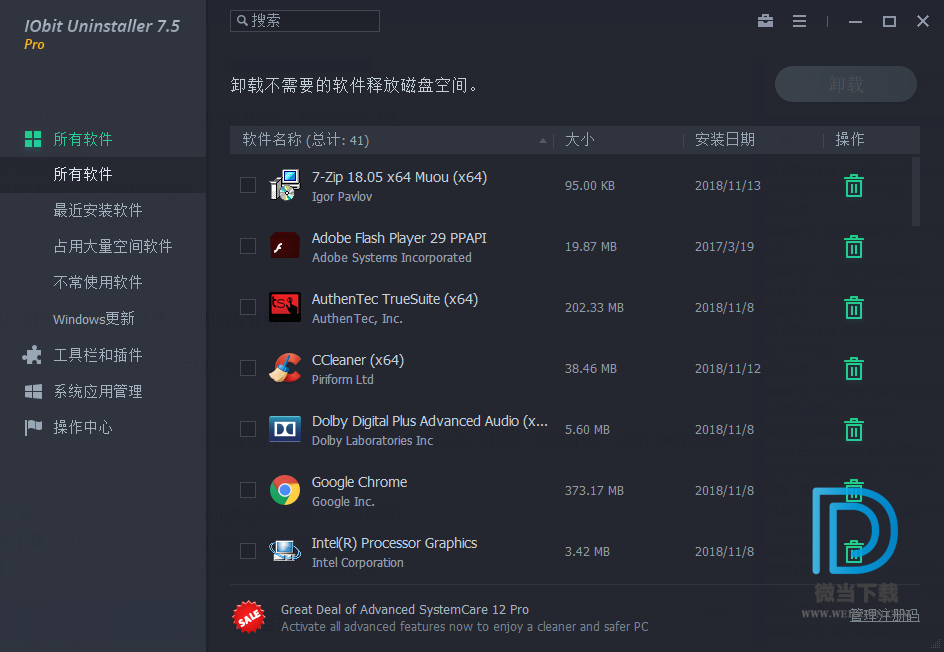
Task: Click the 95.00 KB size value
Action: (590, 185)
